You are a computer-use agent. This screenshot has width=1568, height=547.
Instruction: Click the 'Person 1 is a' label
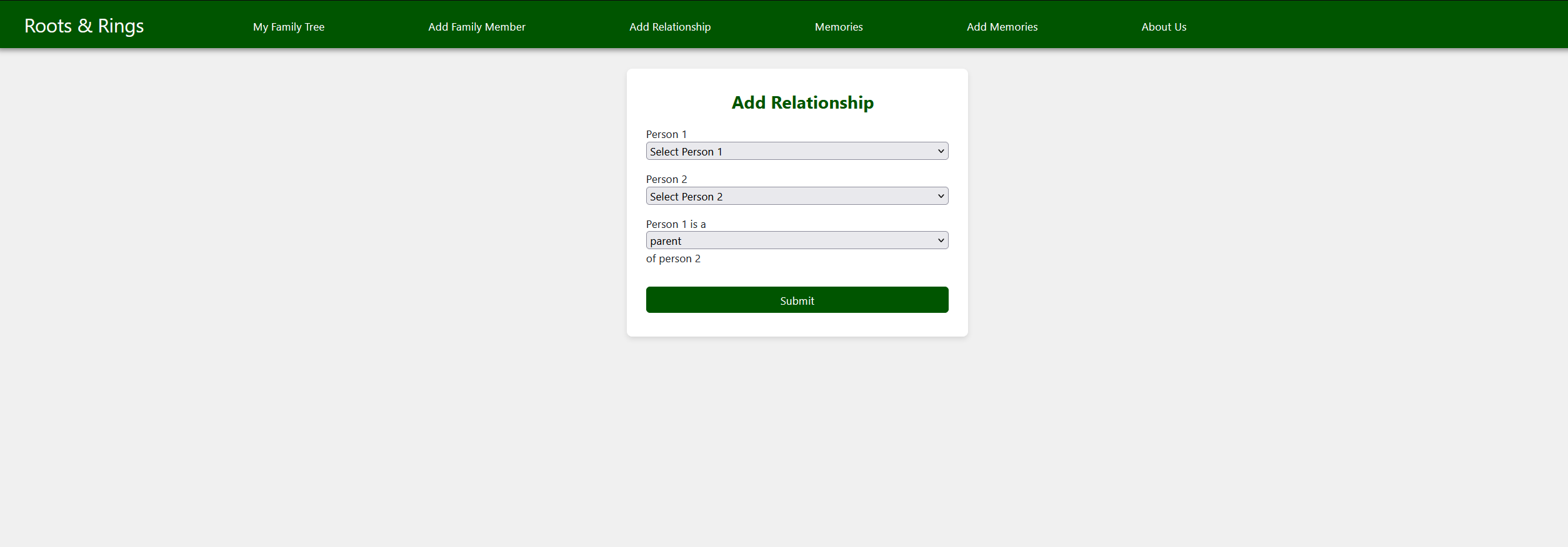(x=676, y=224)
